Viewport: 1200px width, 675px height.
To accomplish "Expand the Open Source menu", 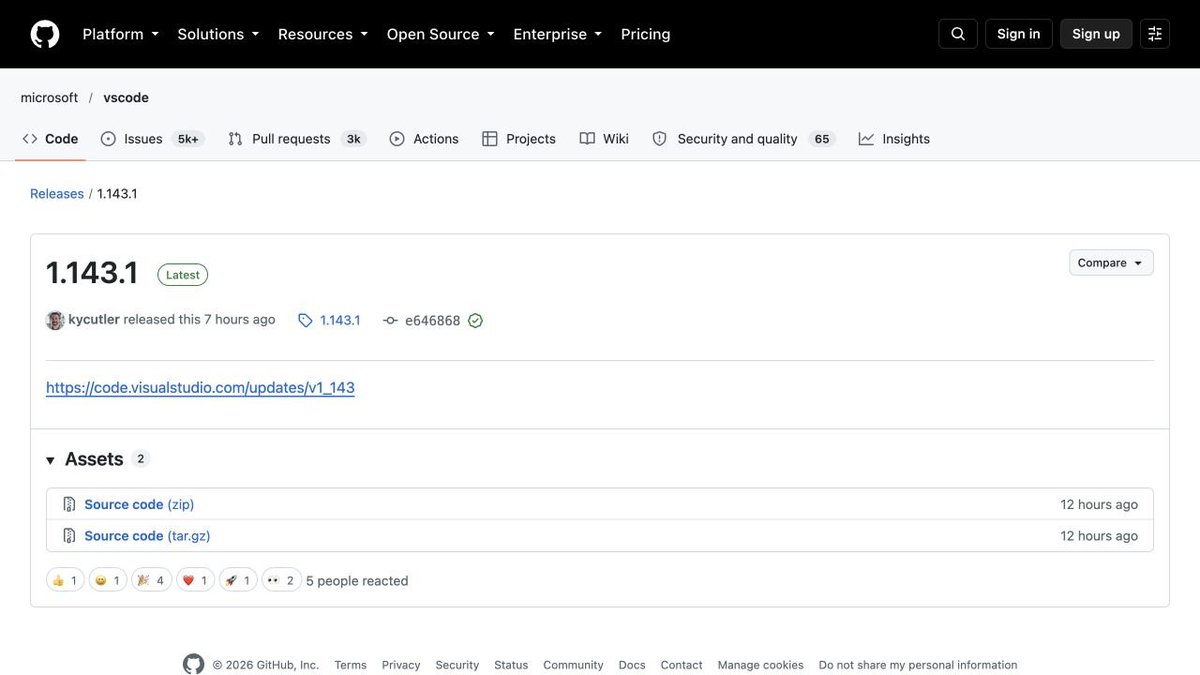I will click(441, 34).
